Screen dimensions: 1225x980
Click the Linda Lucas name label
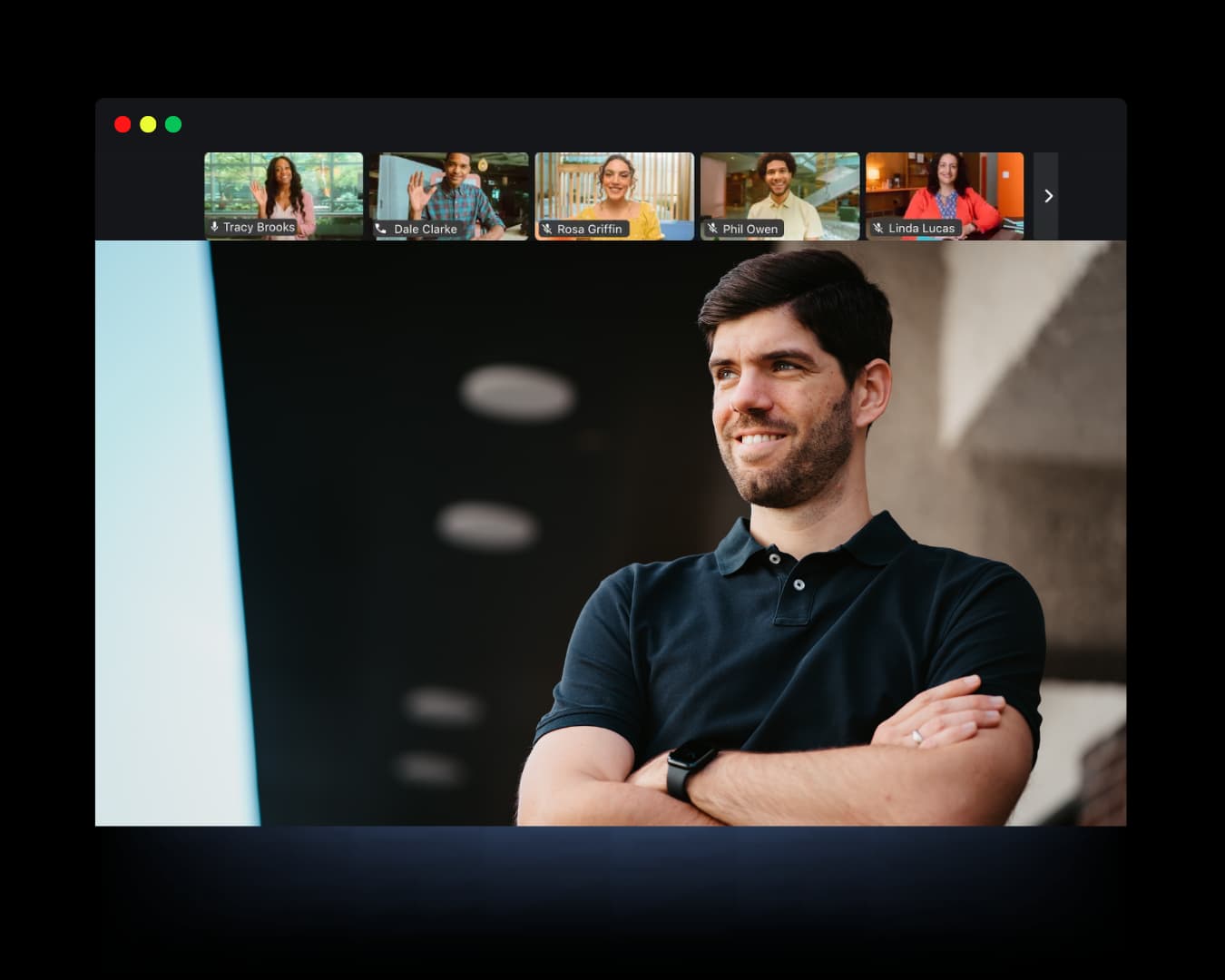[x=921, y=229]
